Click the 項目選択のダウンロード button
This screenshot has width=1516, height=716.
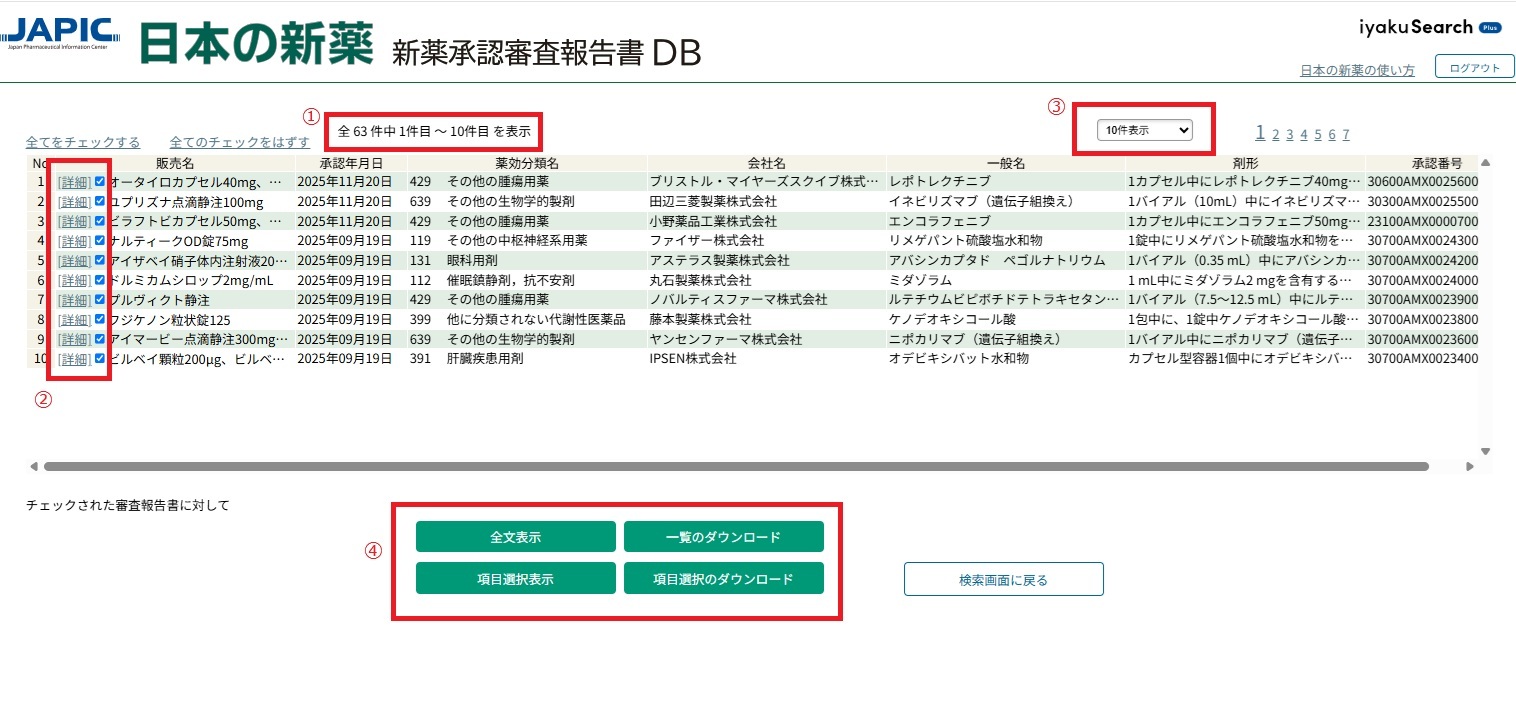click(x=724, y=579)
